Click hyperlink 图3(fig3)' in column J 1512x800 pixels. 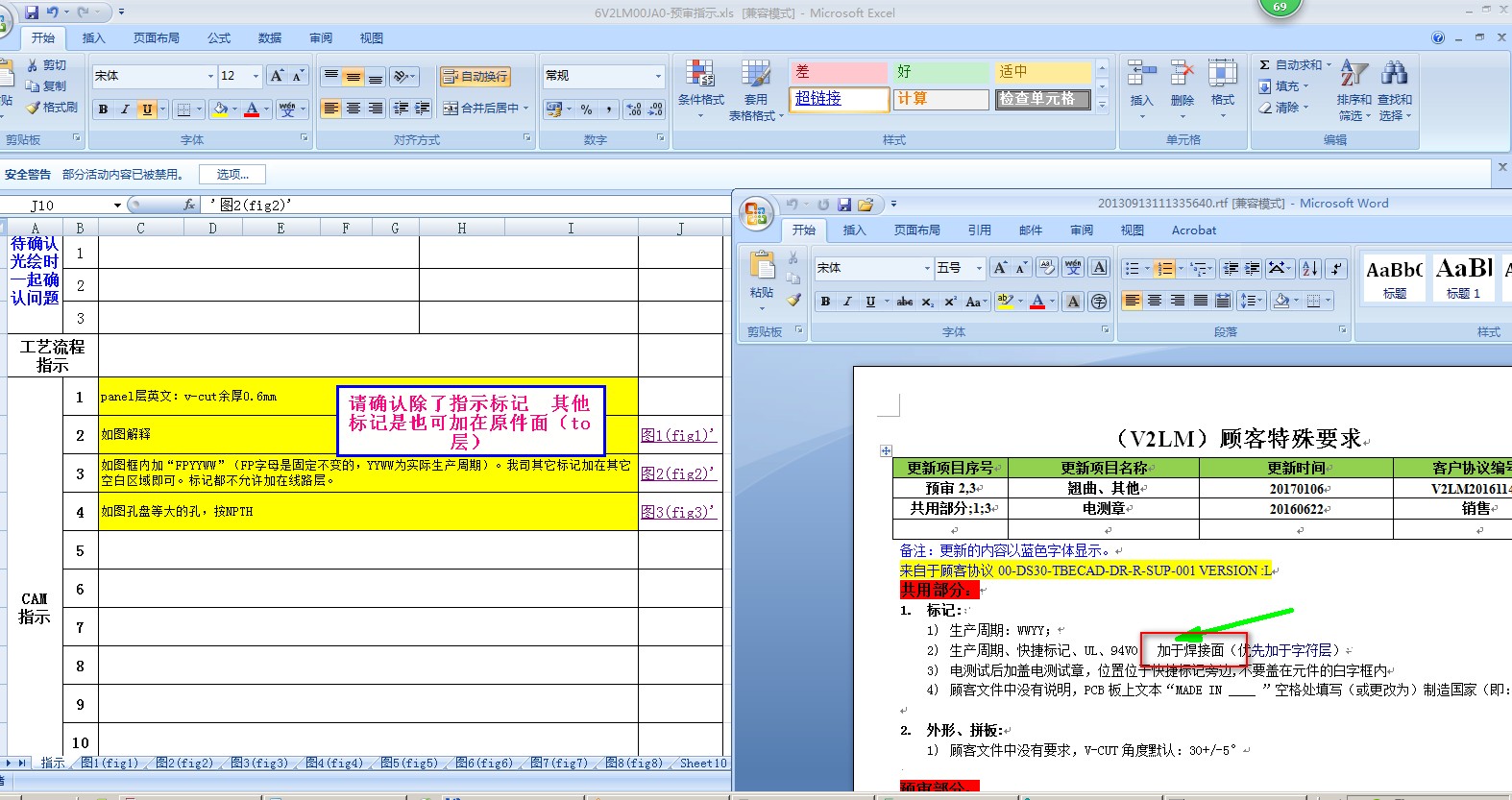(678, 512)
